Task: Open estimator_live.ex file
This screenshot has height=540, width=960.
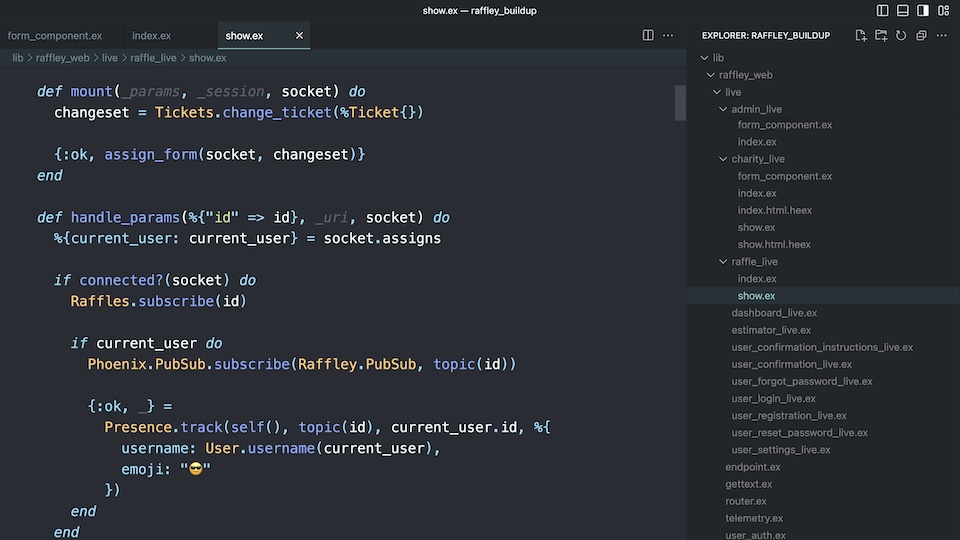Action: (771, 330)
